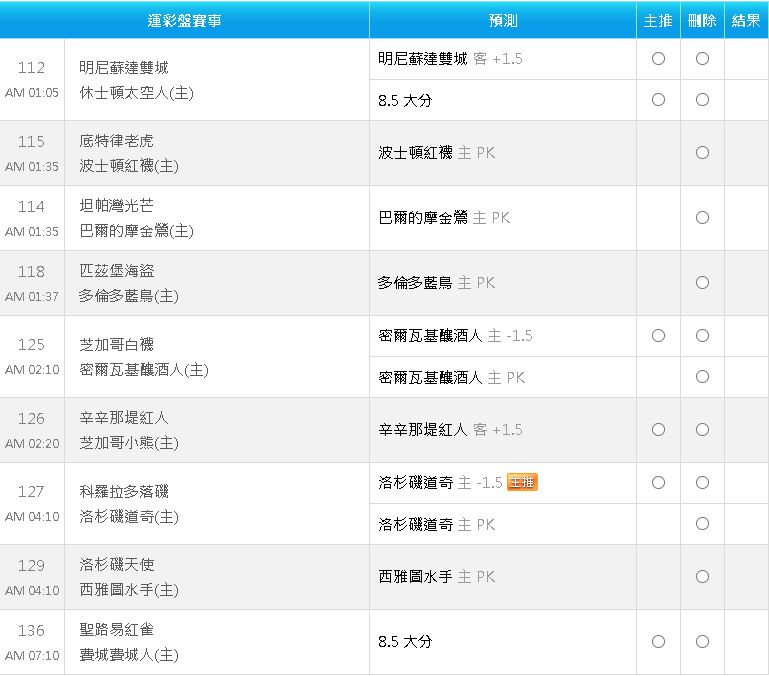Click prediction text 密爾瓦基釀酒人 主 -1.5
The height and width of the screenshot is (676, 769).
click(x=455, y=336)
